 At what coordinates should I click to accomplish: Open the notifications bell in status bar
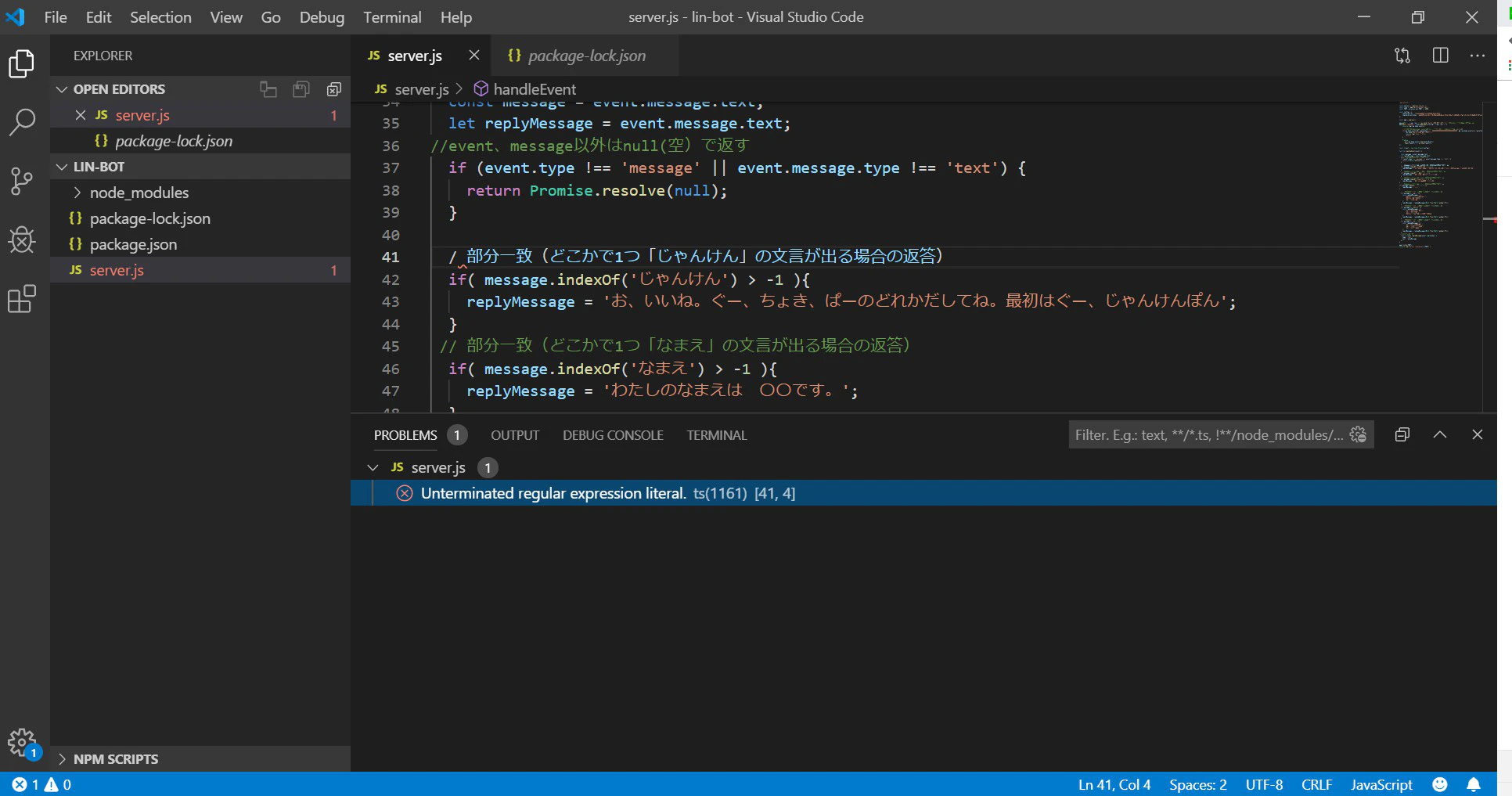[x=1474, y=784]
